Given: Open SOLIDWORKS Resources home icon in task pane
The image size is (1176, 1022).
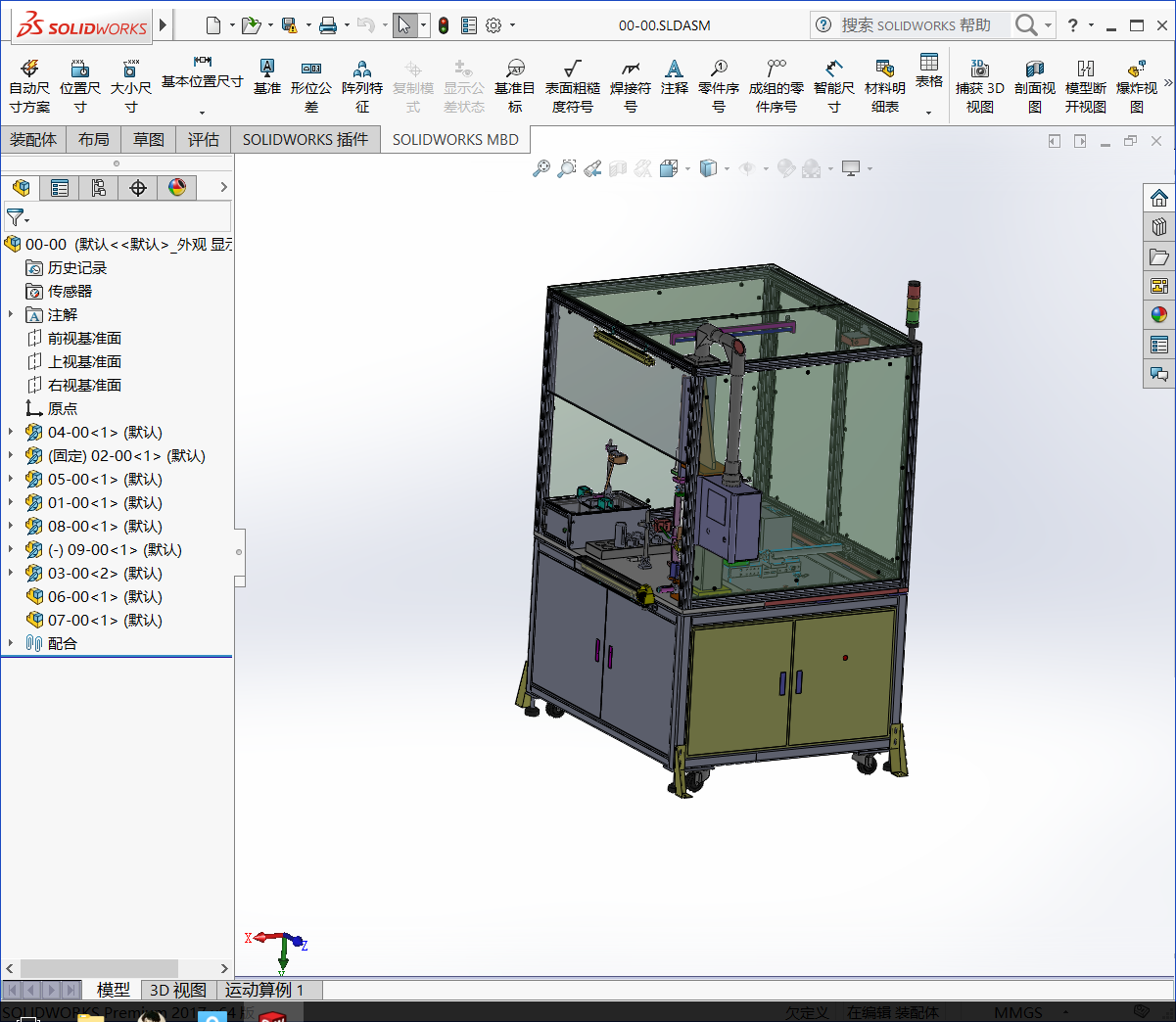Looking at the screenshot, I should point(1159,198).
